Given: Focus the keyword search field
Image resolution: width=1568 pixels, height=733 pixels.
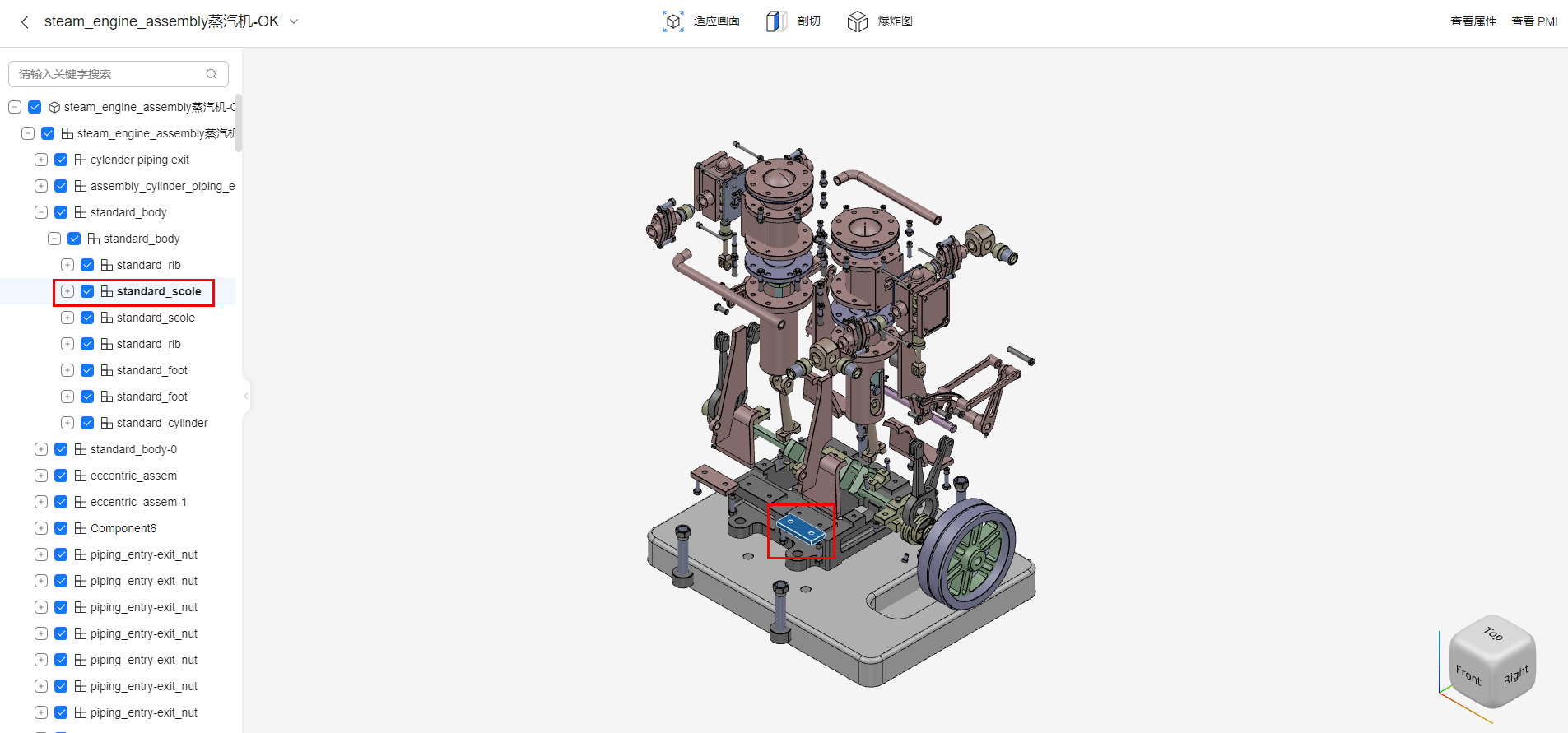Looking at the screenshot, I should coord(119,74).
